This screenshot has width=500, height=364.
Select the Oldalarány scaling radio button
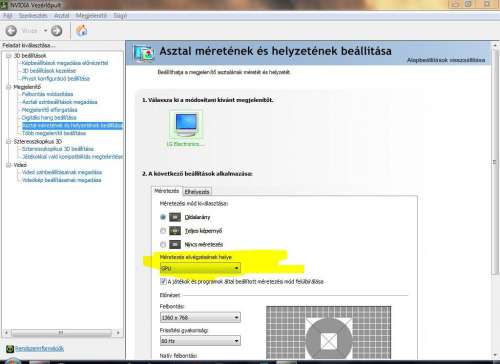coord(163,217)
